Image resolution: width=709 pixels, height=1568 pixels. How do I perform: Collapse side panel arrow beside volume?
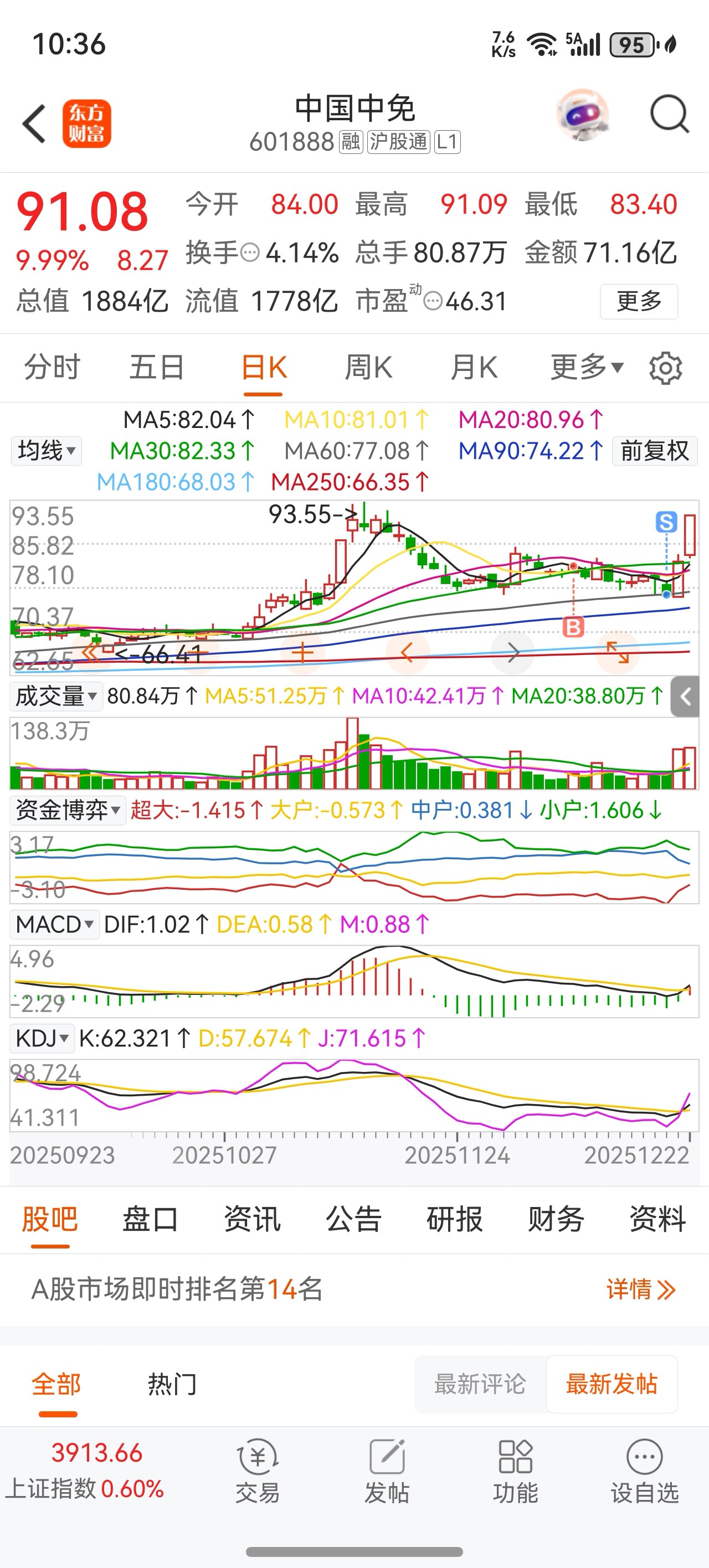click(685, 697)
